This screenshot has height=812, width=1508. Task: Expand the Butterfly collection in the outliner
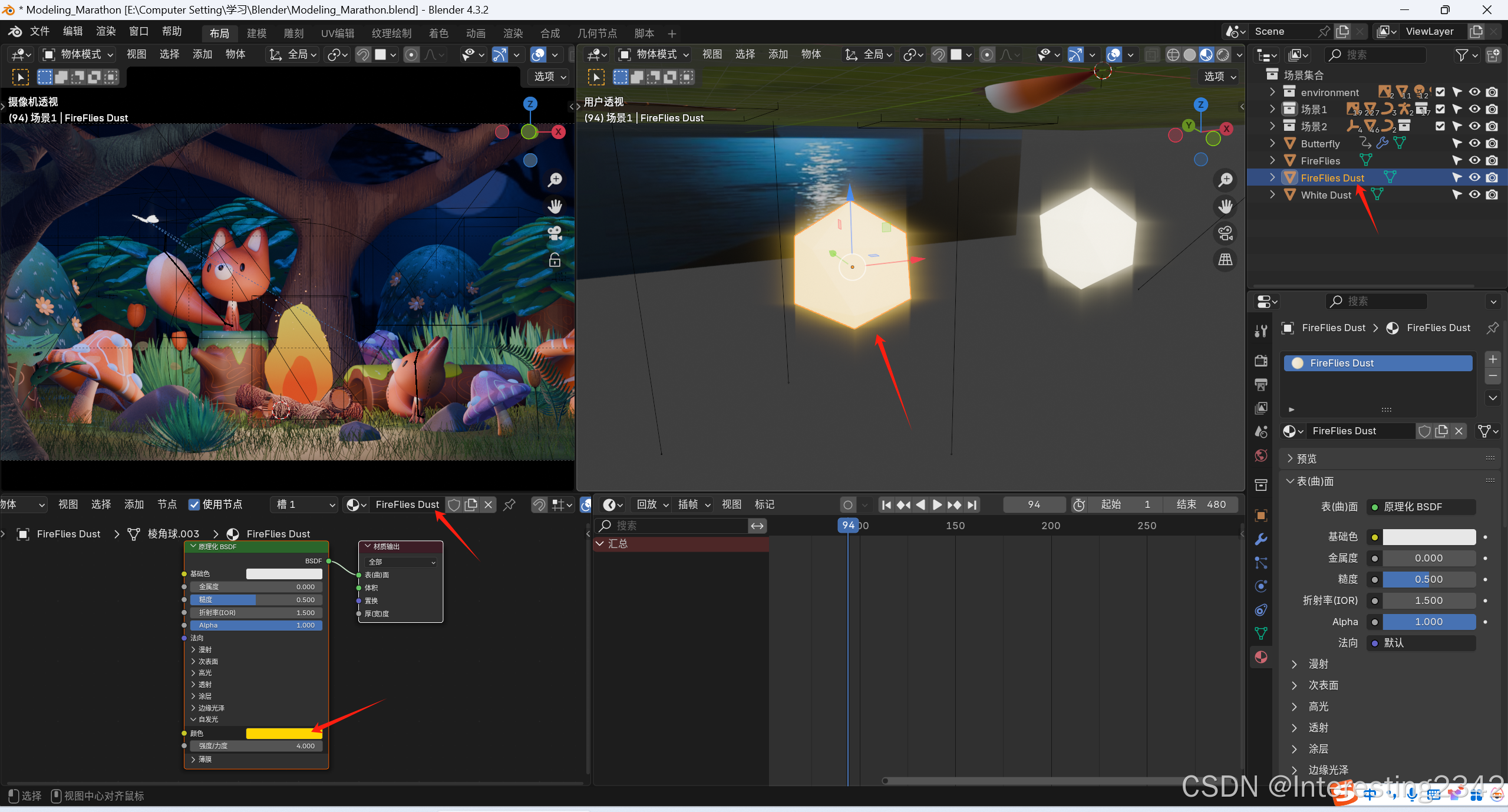point(1272,143)
